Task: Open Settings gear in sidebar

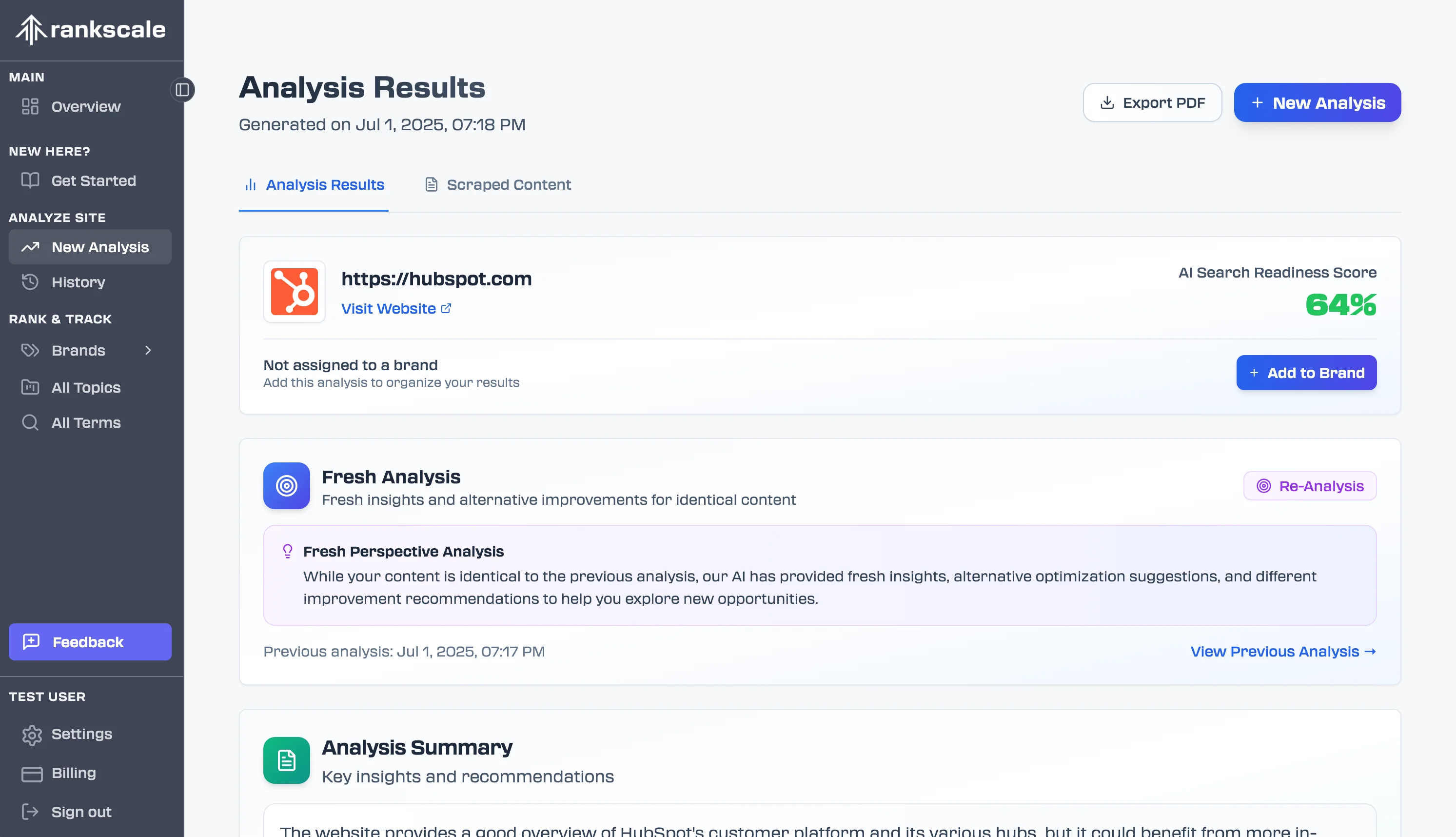Action: pyautogui.click(x=32, y=735)
